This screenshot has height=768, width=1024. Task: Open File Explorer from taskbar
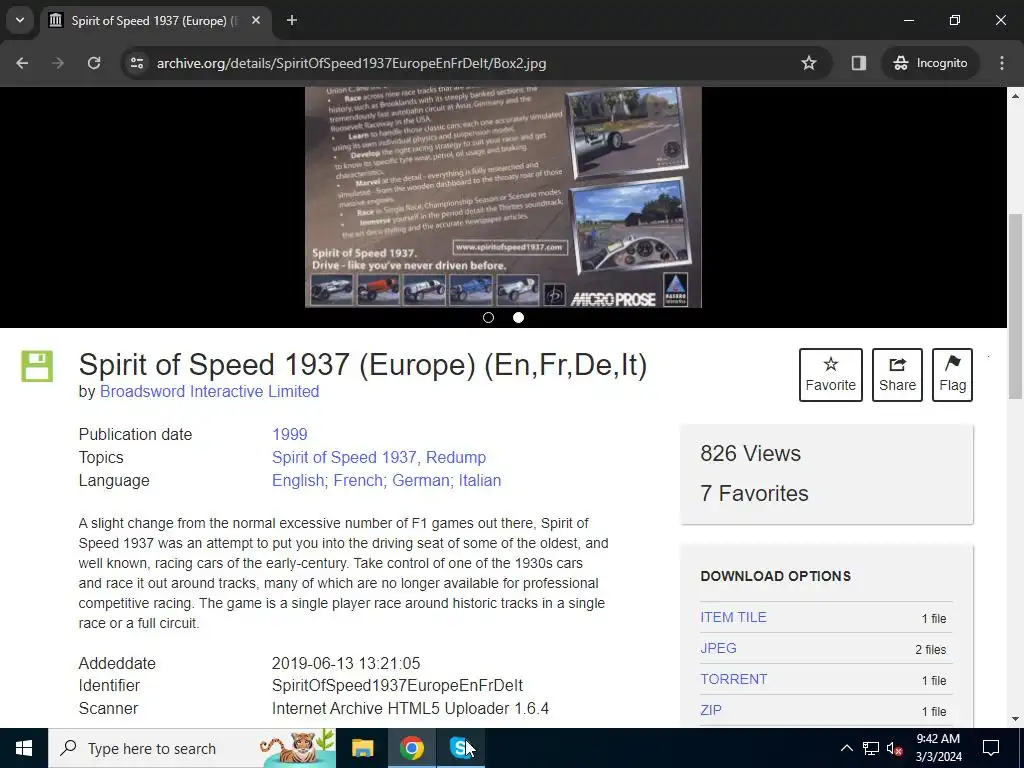[x=362, y=748]
